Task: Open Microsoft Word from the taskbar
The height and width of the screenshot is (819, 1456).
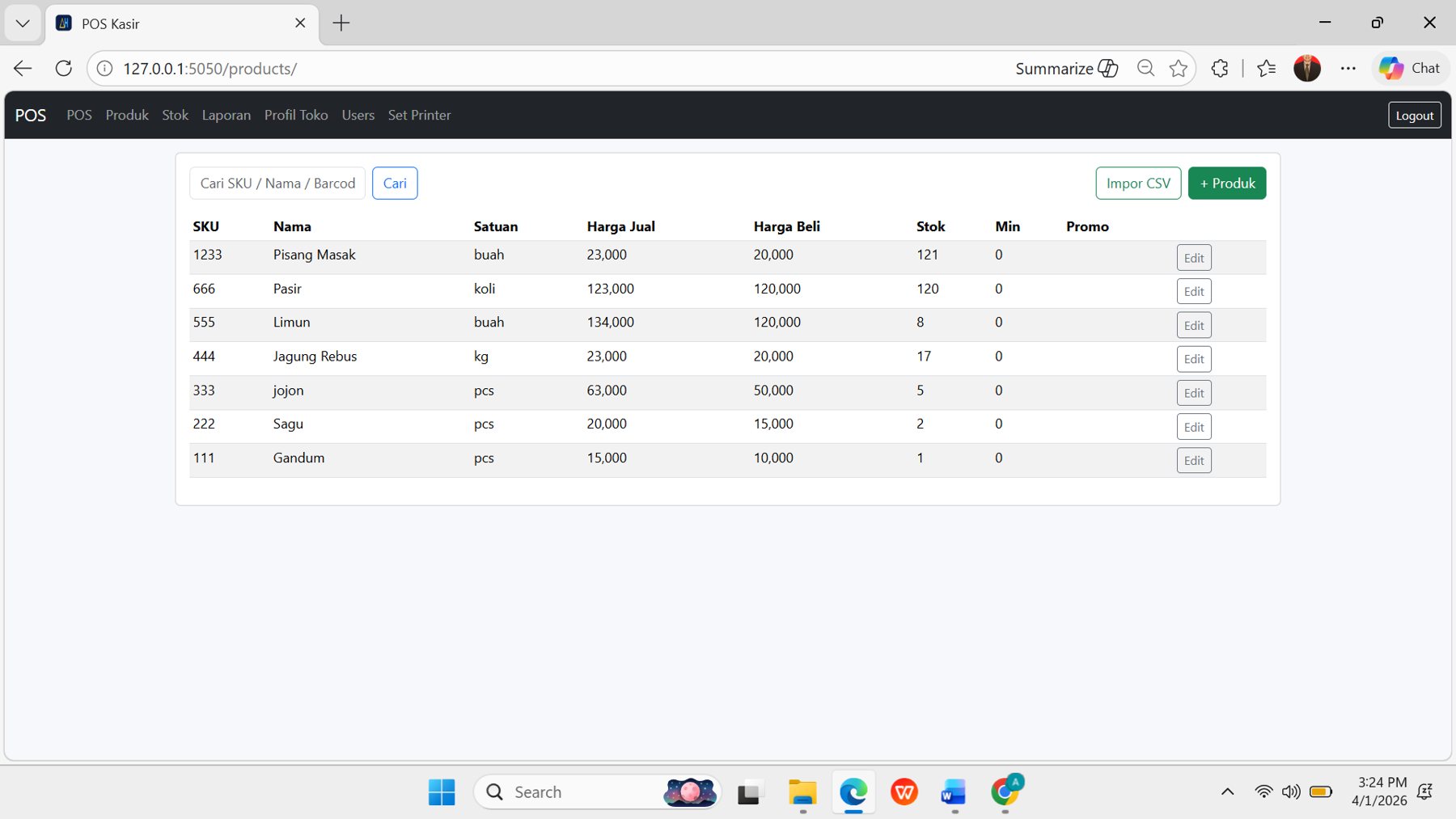Action: (954, 792)
